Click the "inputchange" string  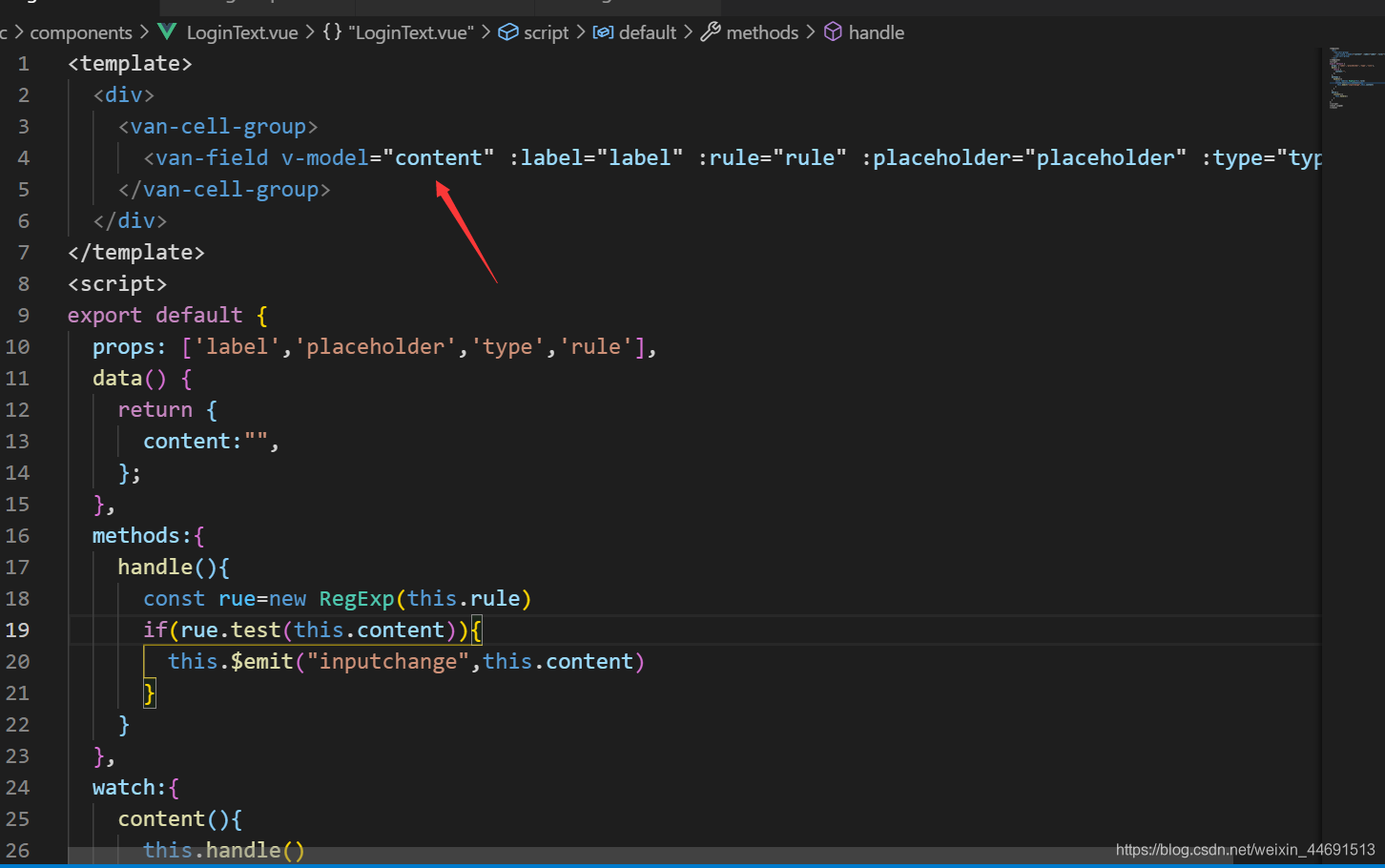(x=387, y=661)
